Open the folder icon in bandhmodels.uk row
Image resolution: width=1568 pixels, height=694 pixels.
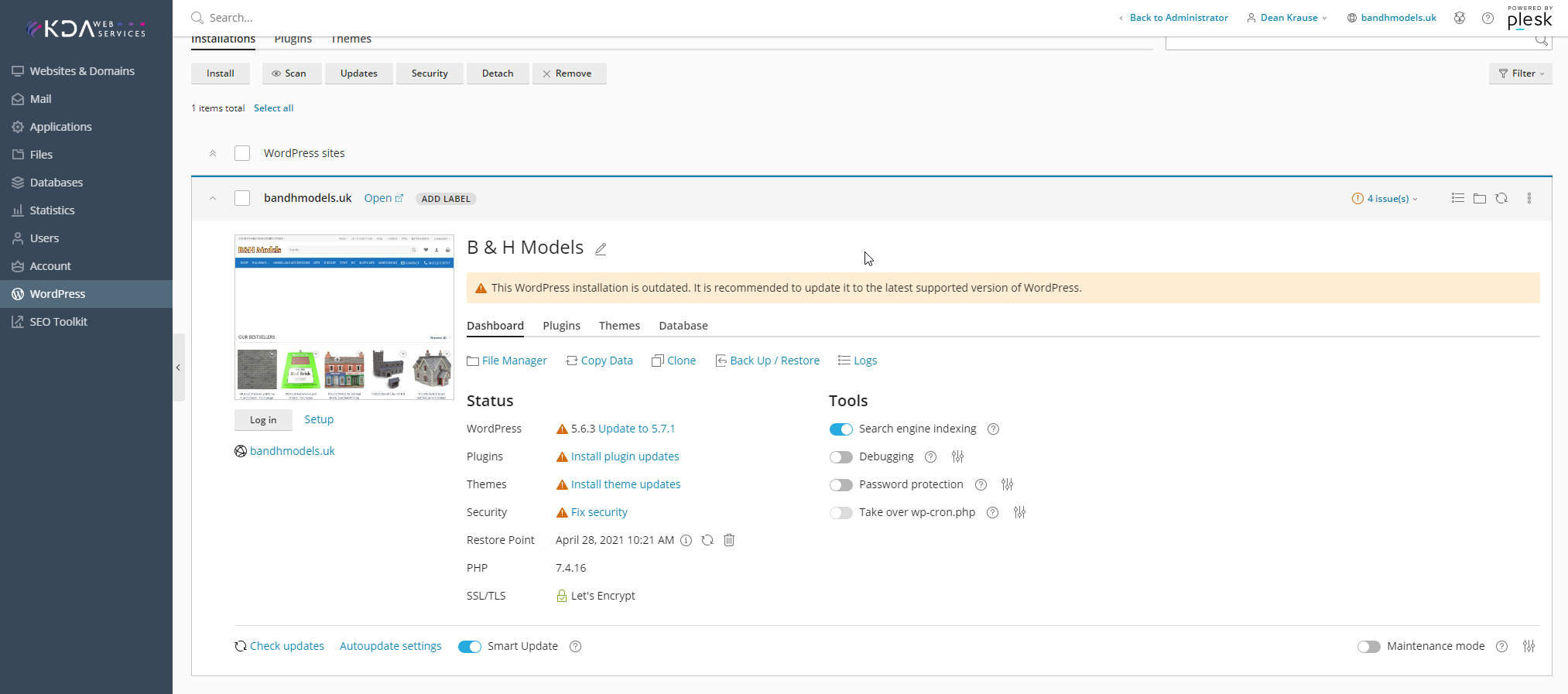[1480, 198]
